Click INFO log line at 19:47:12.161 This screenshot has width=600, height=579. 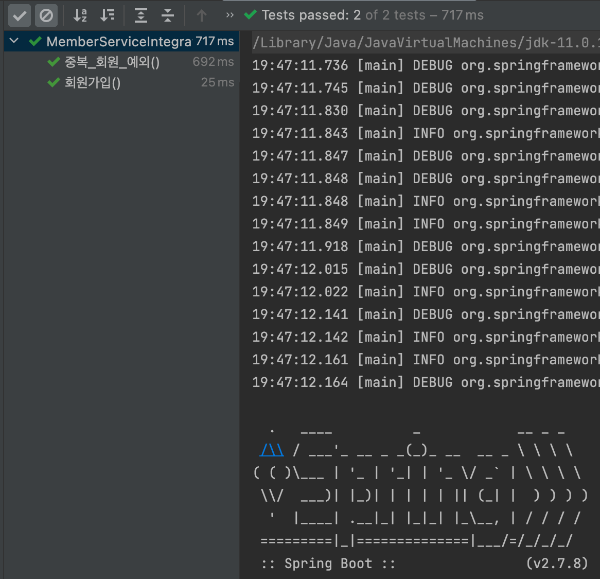(x=426, y=360)
